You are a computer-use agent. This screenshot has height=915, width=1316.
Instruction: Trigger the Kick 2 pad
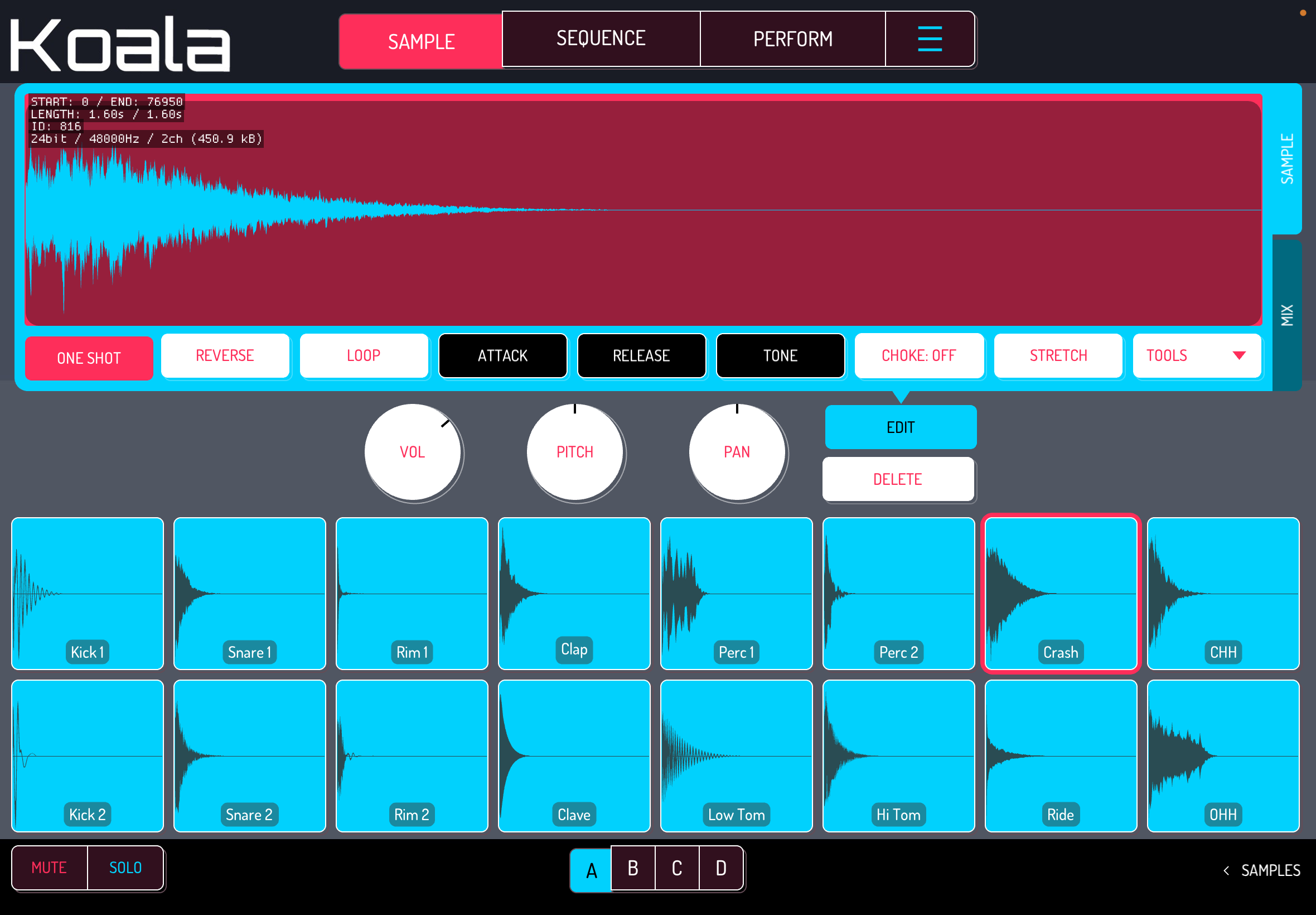tap(88, 755)
